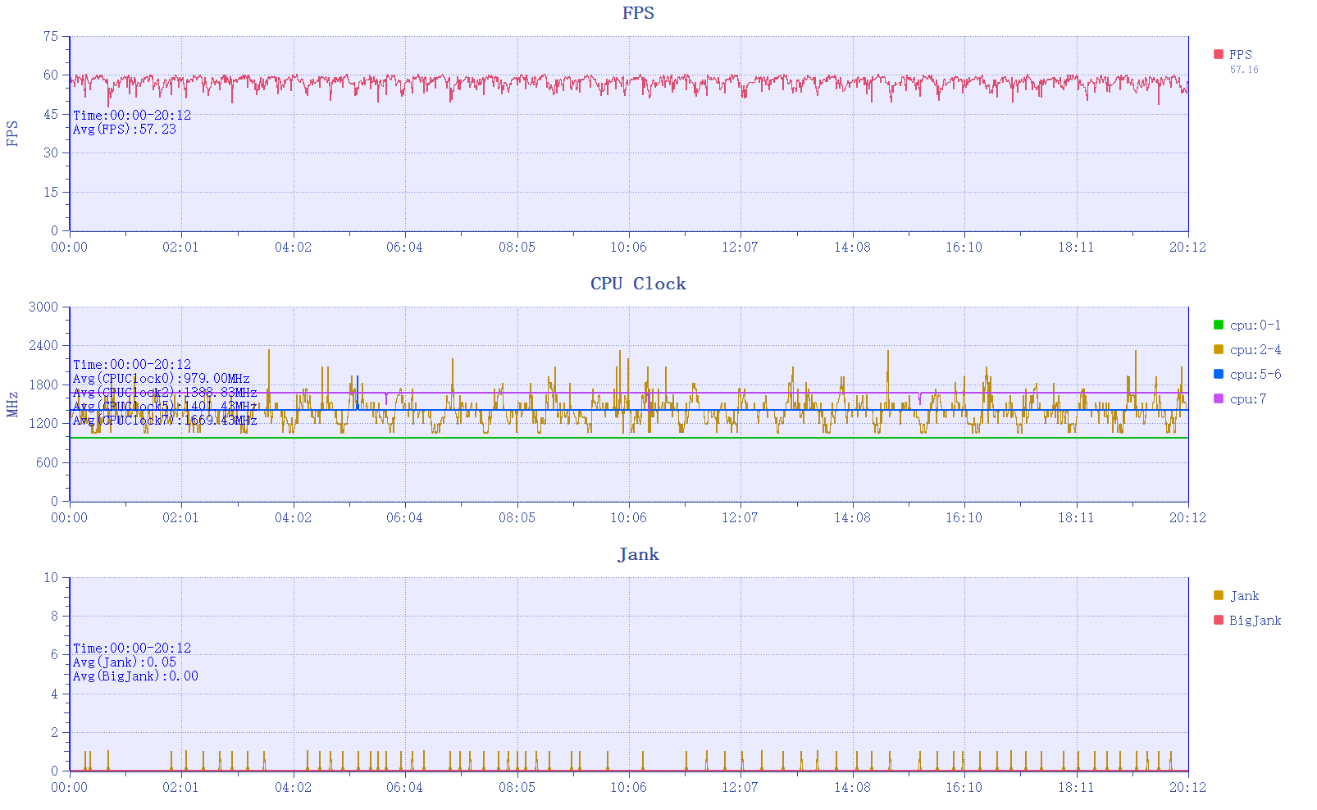The image size is (1317, 810).
Task: Click the 57.16 value under FPS legend
Action: [1244, 70]
